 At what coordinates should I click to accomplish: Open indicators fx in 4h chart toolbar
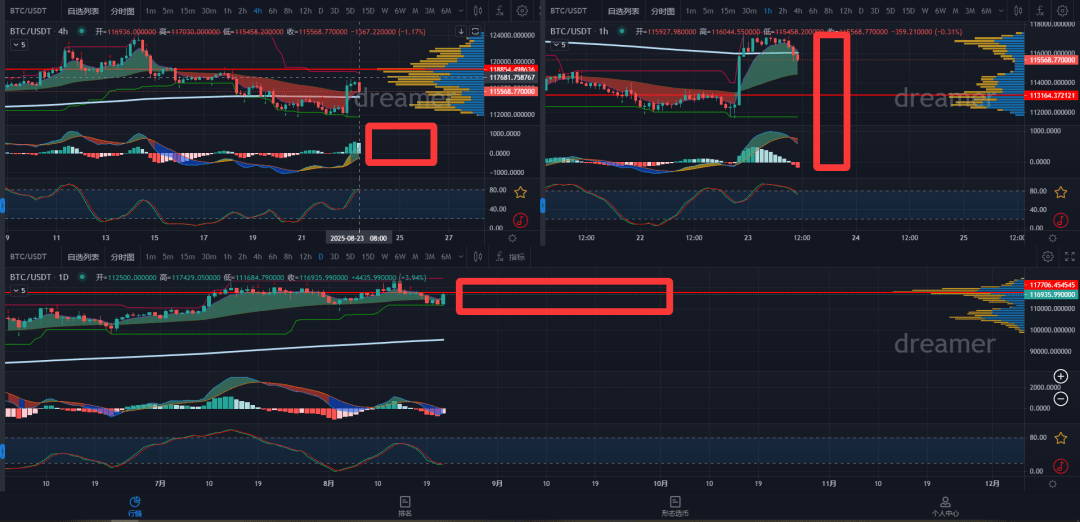tap(500, 11)
